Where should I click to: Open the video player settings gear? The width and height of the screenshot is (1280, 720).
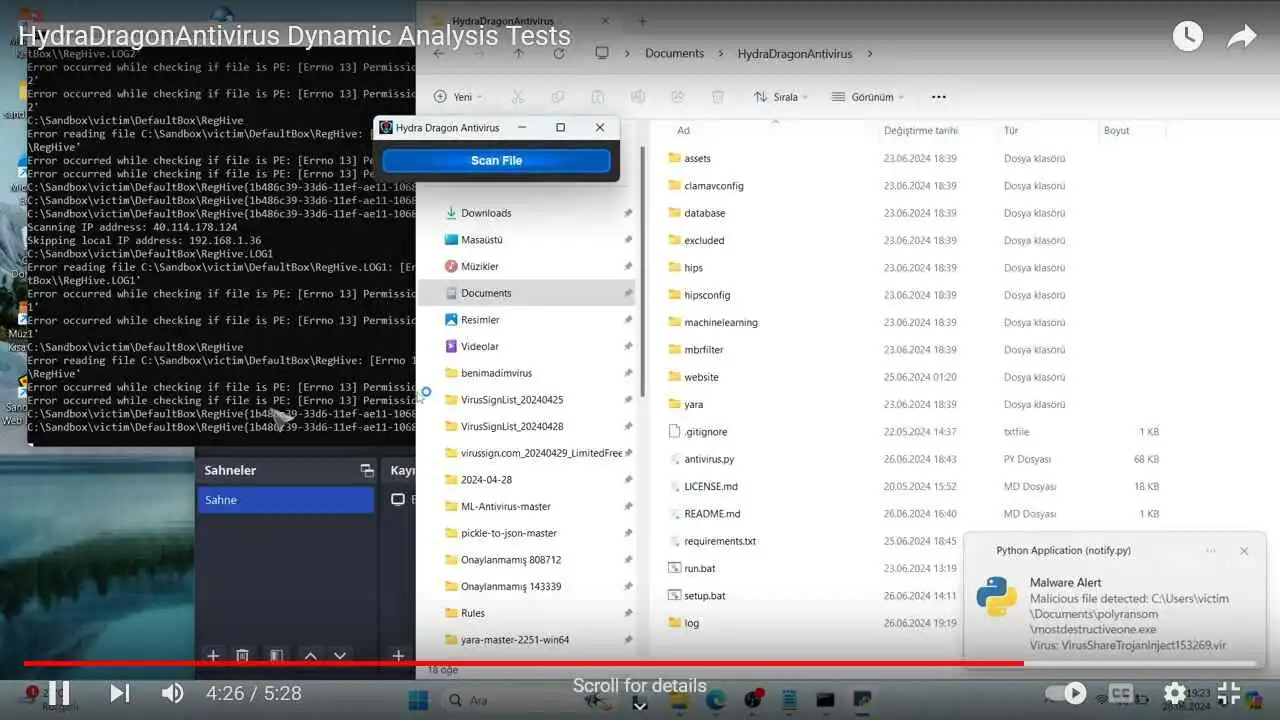pyautogui.click(x=1175, y=692)
